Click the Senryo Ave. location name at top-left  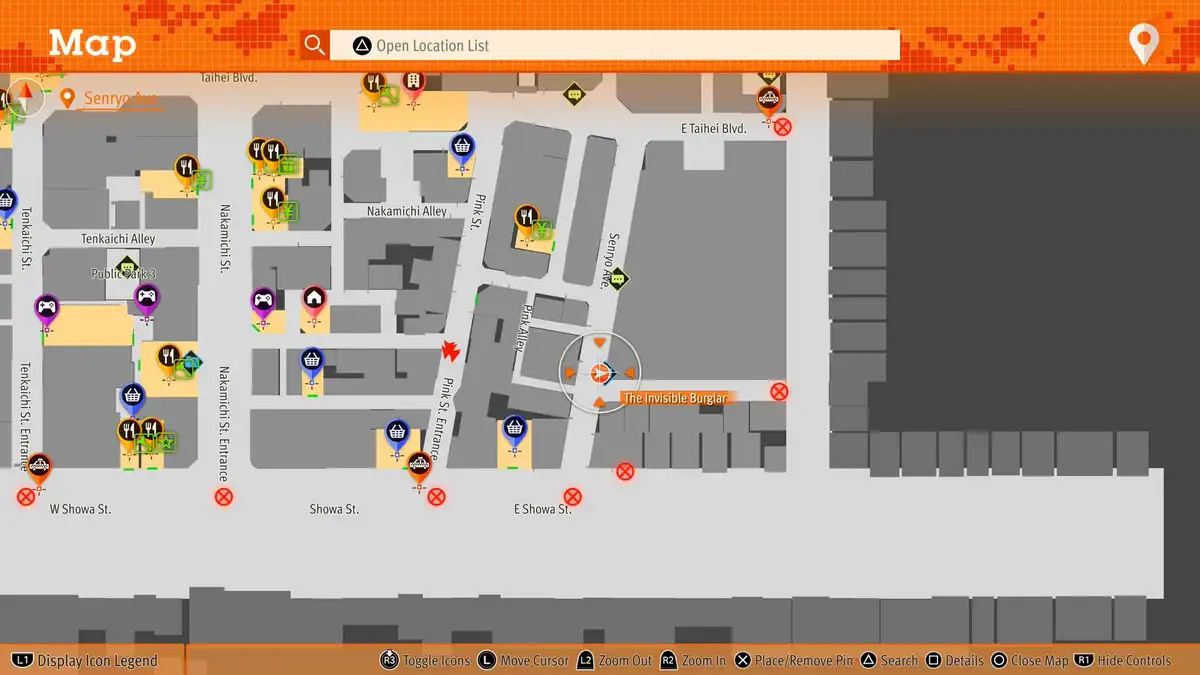pyautogui.click(x=120, y=99)
